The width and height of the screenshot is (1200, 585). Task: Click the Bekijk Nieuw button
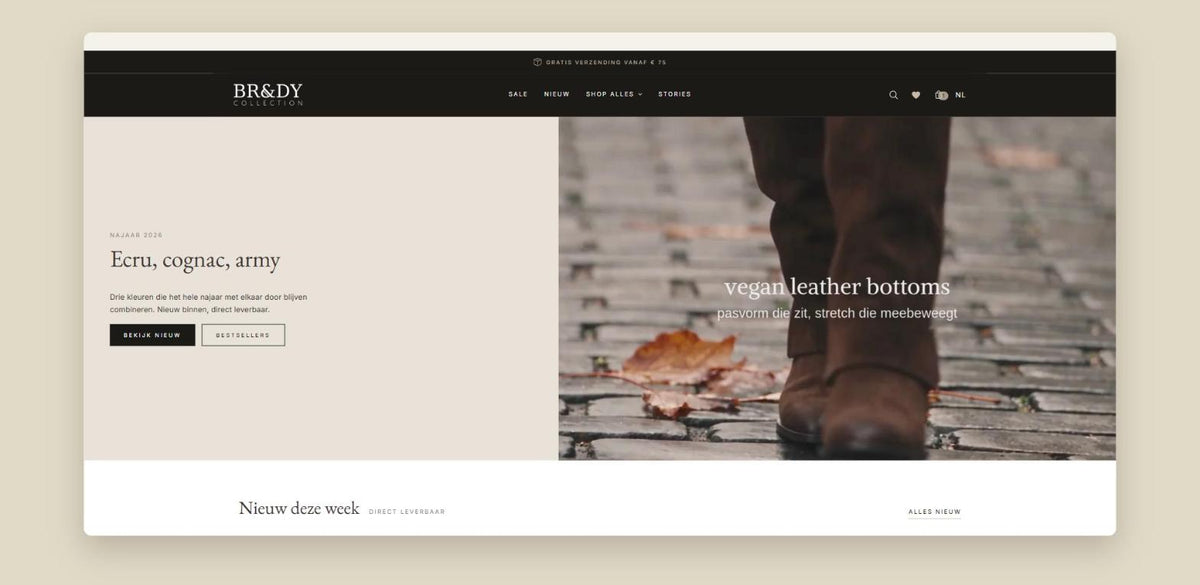click(x=152, y=335)
